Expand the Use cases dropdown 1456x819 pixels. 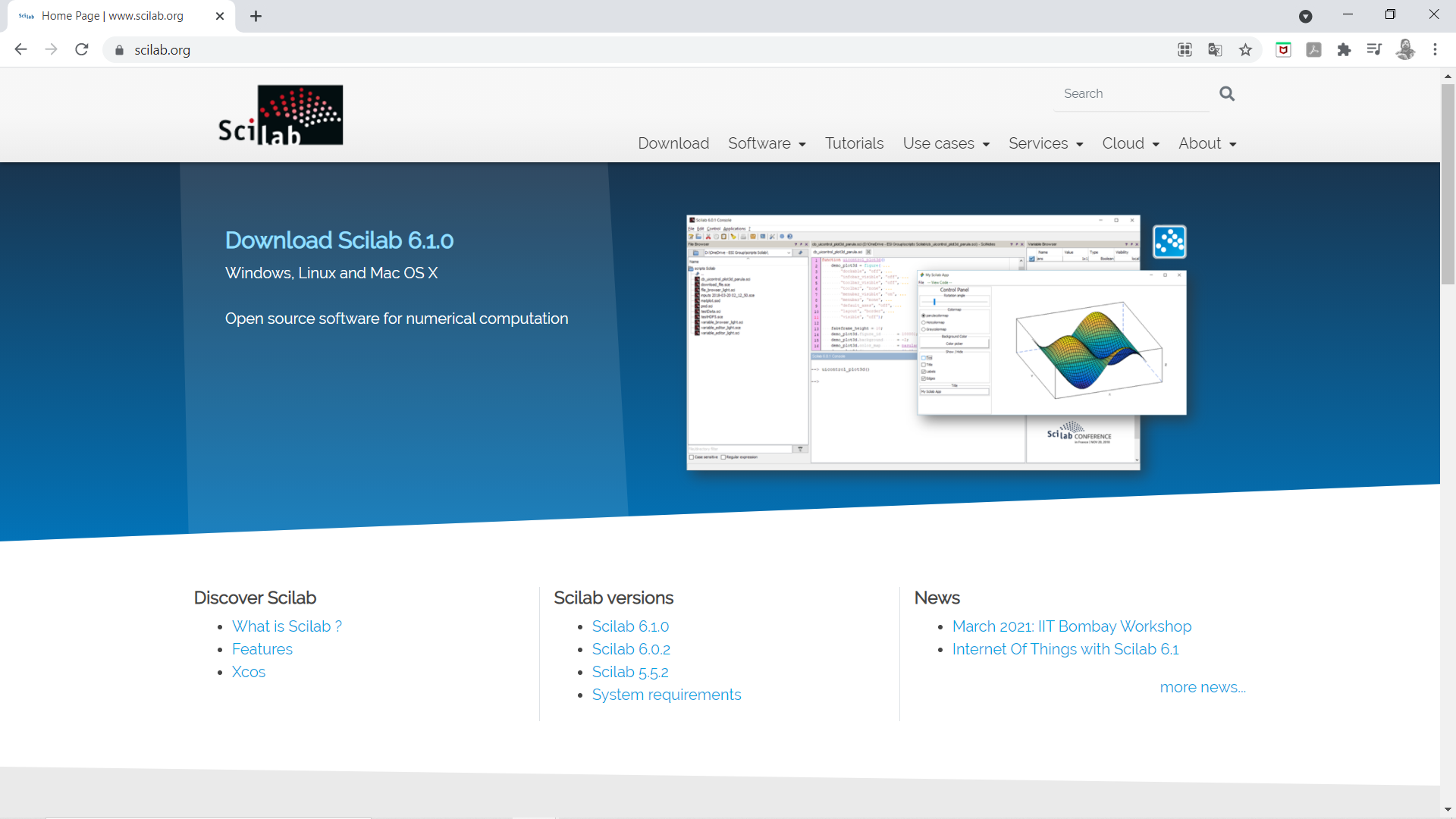[946, 143]
